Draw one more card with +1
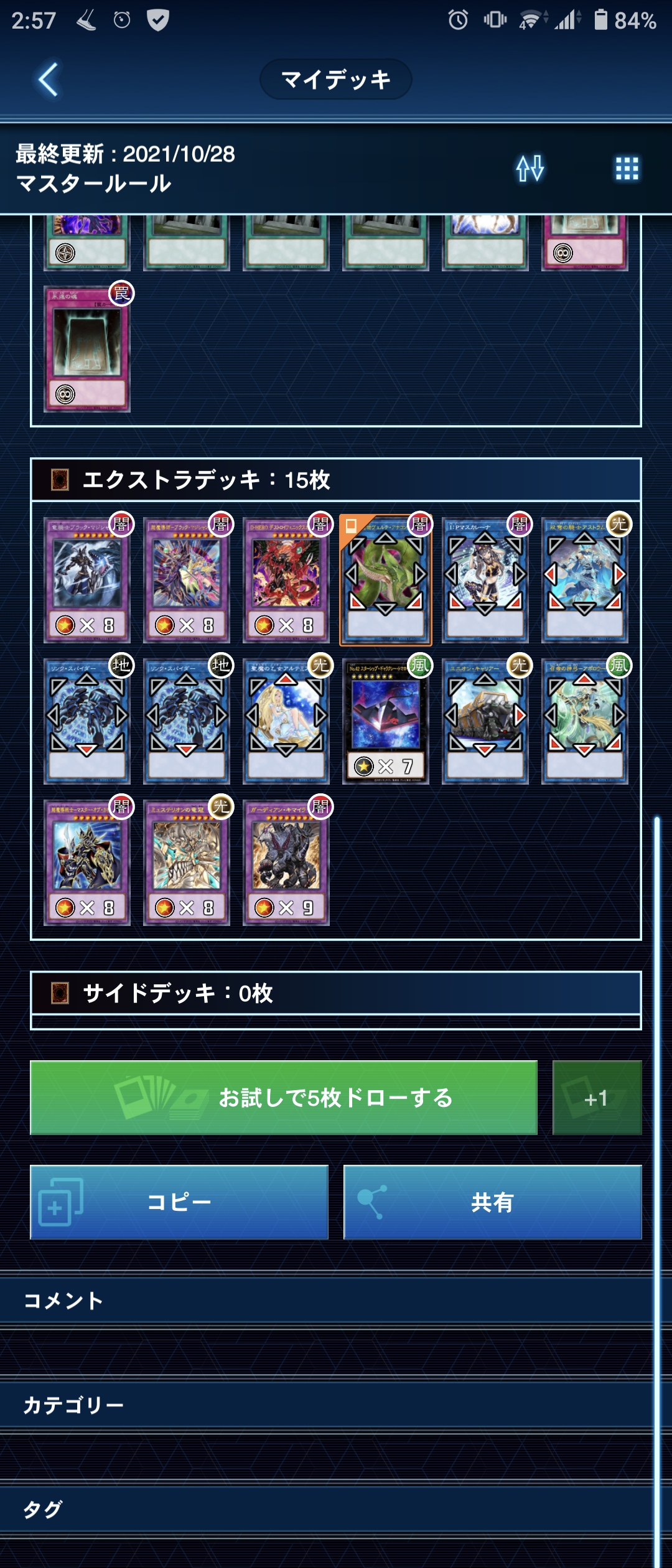Viewport: 672px width, 1568px height. tap(597, 1098)
